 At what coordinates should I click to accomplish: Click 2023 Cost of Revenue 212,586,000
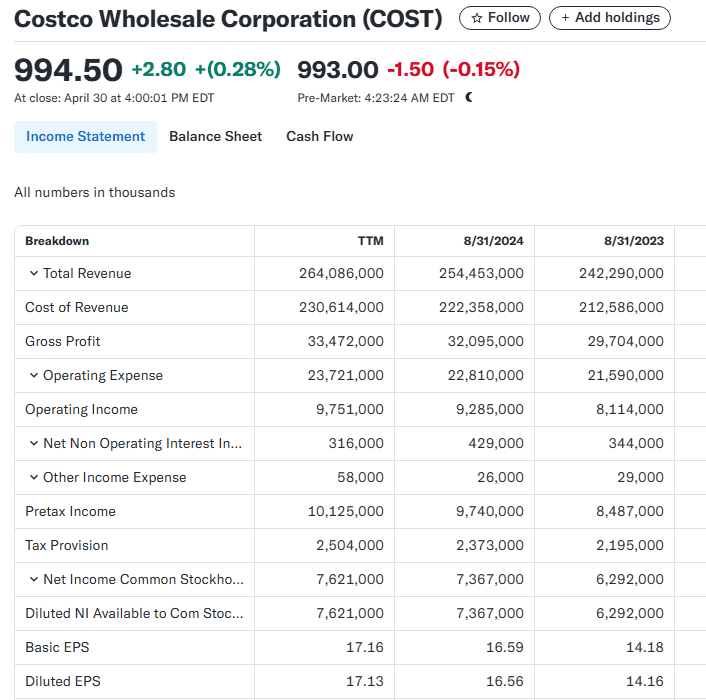(621, 307)
